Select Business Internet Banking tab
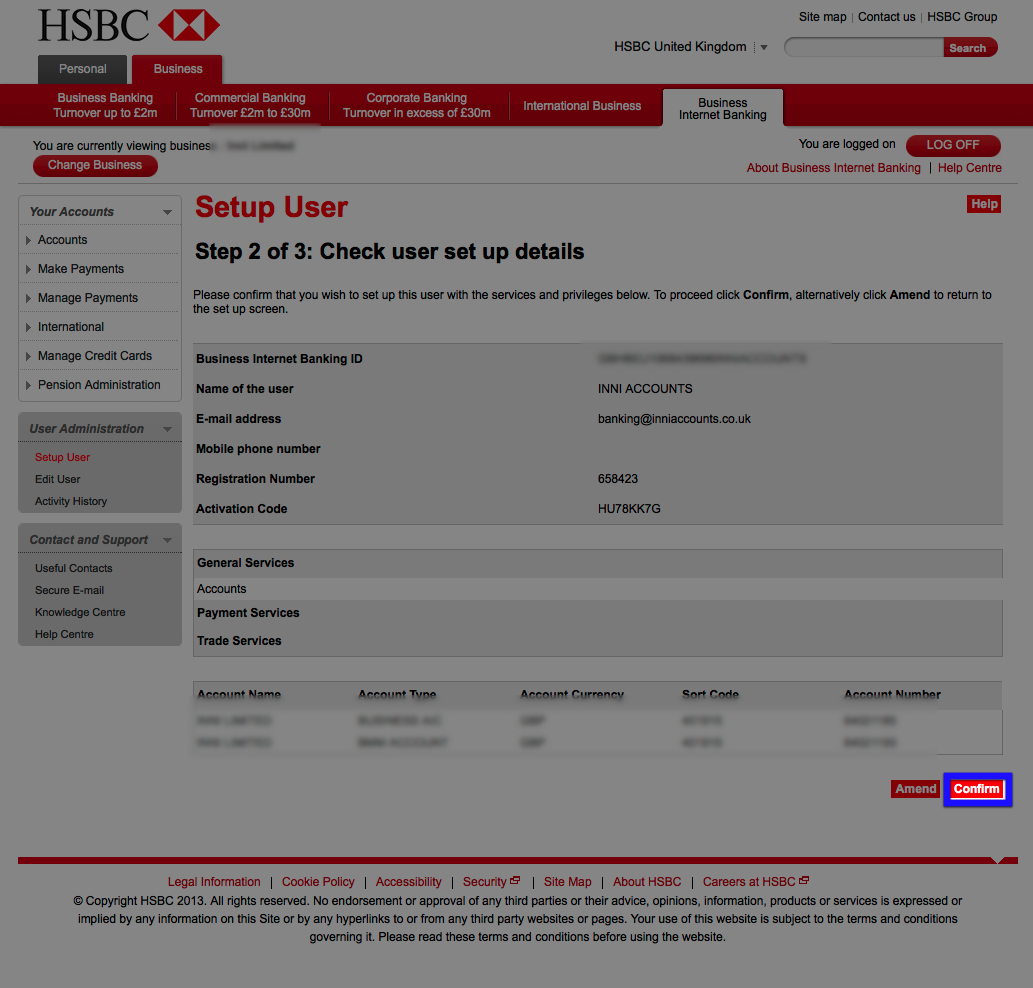The width and height of the screenshot is (1033, 988). pyautogui.click(x=723, y=109)
